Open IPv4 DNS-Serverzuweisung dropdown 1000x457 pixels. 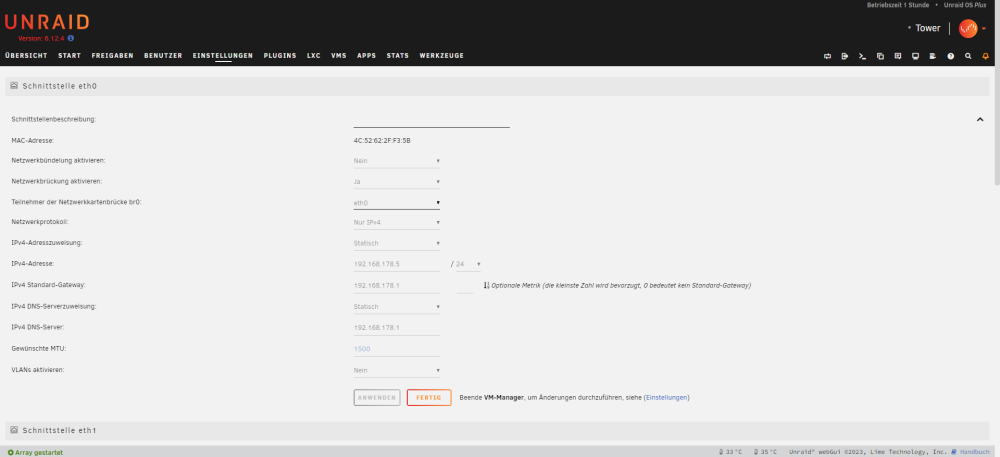tap(397, 307)
